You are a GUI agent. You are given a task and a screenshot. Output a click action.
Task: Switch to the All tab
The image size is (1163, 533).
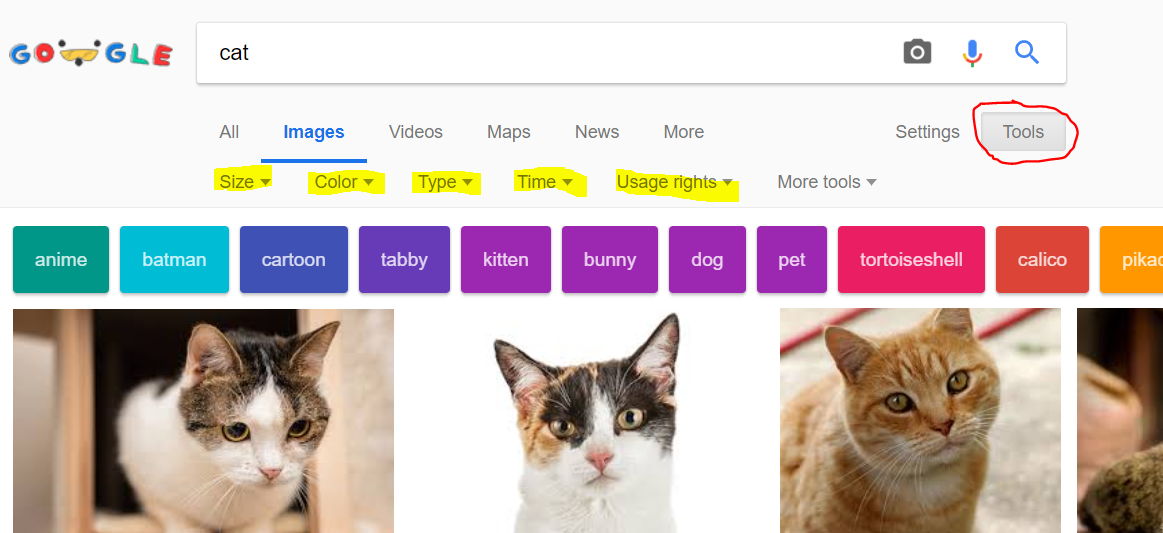click(x=229, y=132)
